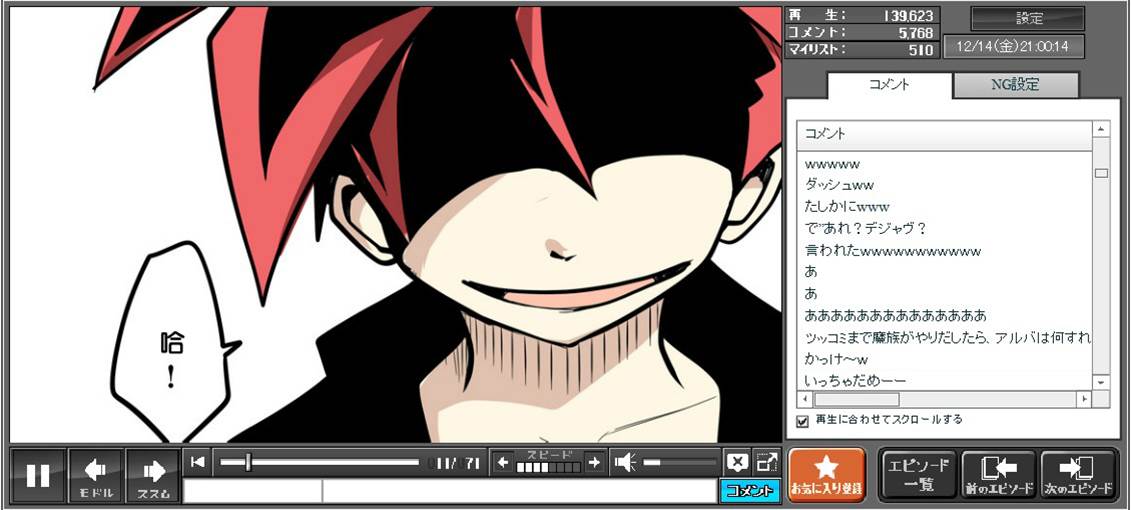Decrease playback speed with left arrow
The height and width of the screenshot is (510, 1131).
pos(503,462)
